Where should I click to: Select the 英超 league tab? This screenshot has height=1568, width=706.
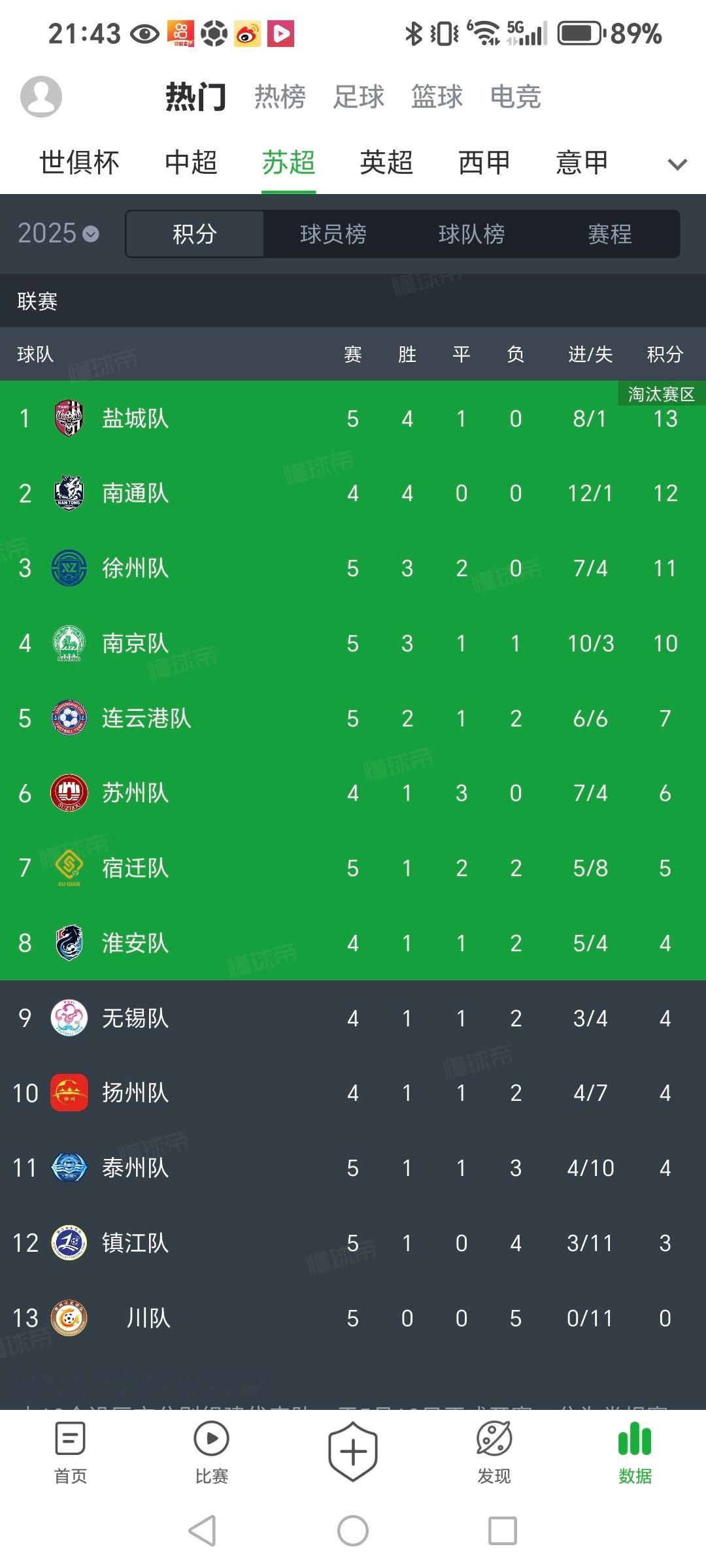[x=386, y=162]
